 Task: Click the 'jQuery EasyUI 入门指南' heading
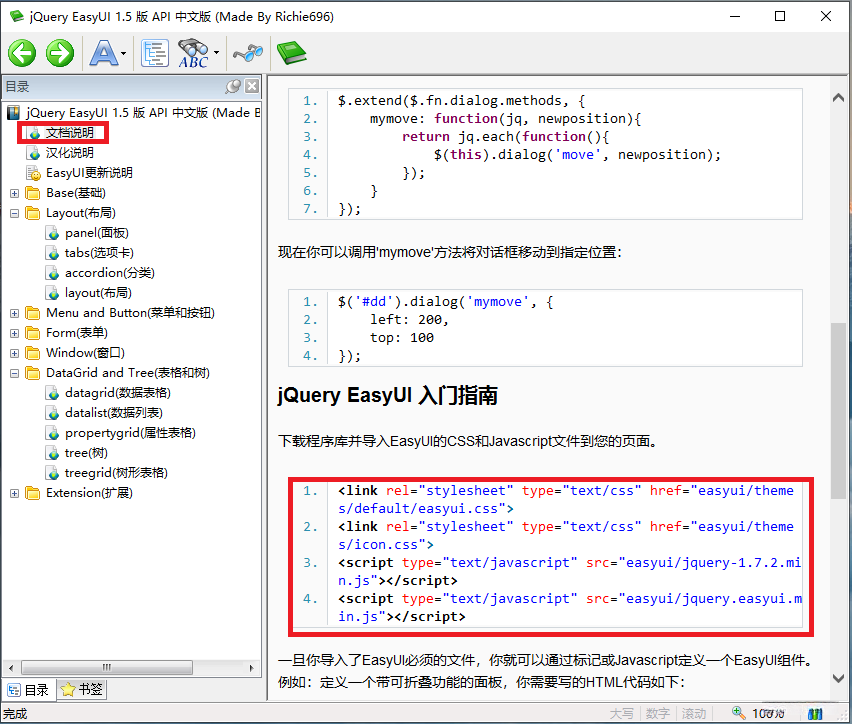(387, 396)
